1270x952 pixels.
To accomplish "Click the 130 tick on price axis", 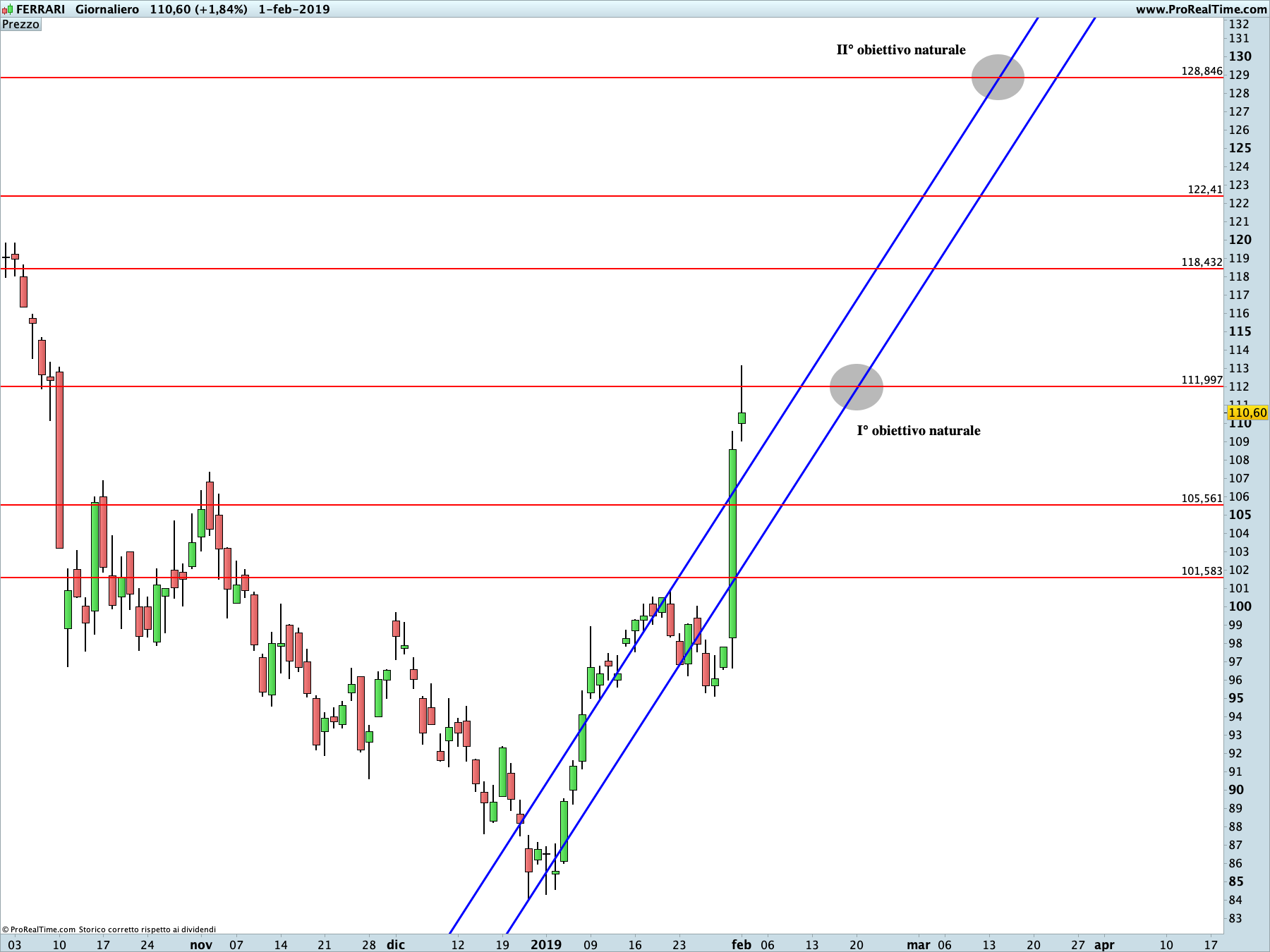I will 1240,56.
